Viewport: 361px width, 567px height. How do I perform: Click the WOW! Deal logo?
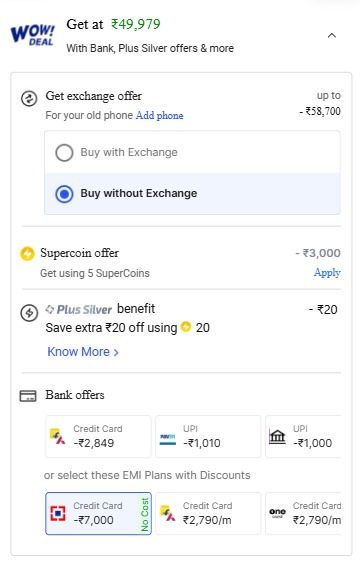[x=33, y=35]
